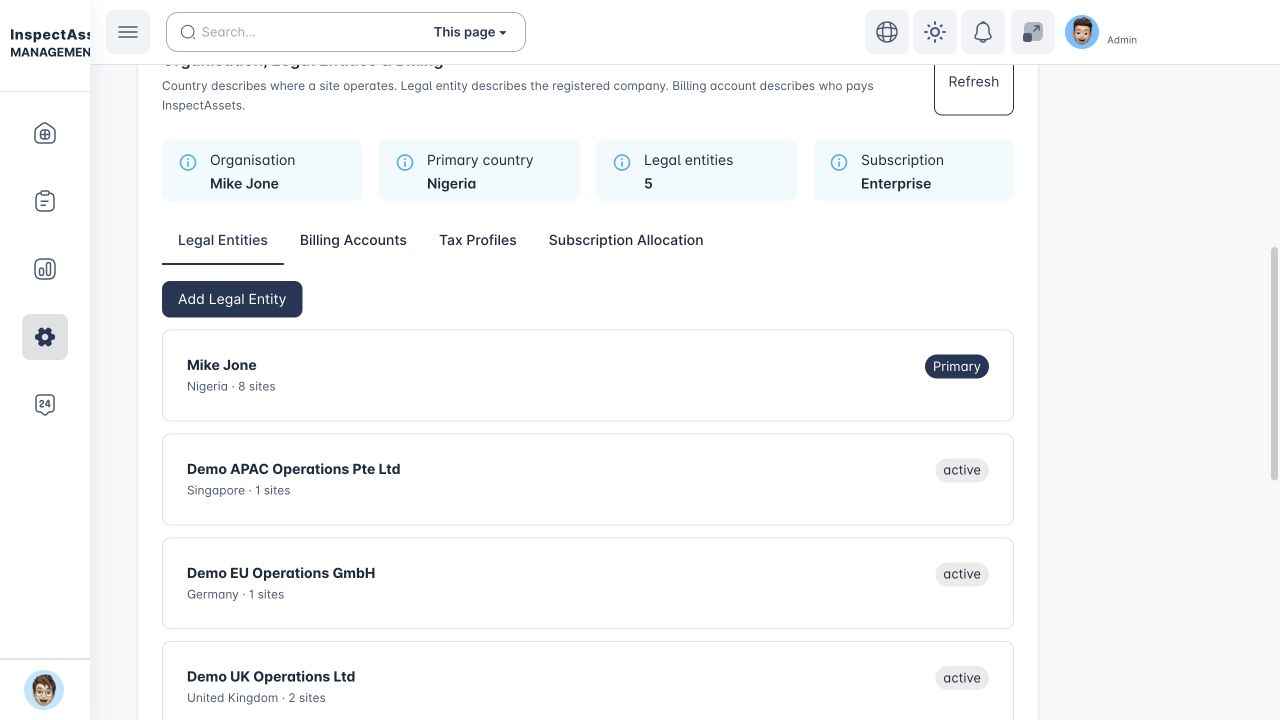Click the info icon beside Subscription
This screenshot has height=720, width=1280.
[x=839, y=162]
